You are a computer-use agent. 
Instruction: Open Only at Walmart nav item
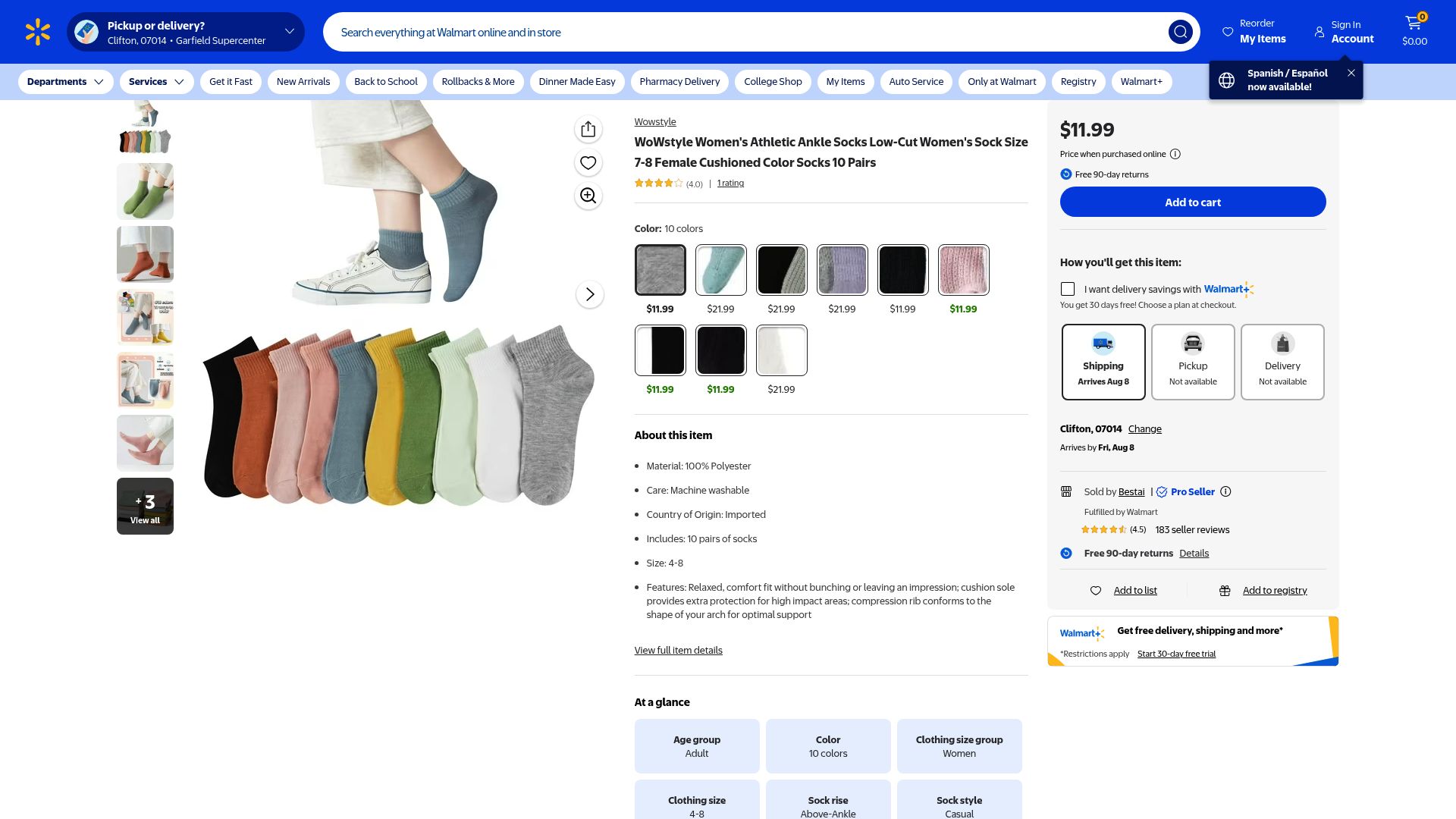1002,82
